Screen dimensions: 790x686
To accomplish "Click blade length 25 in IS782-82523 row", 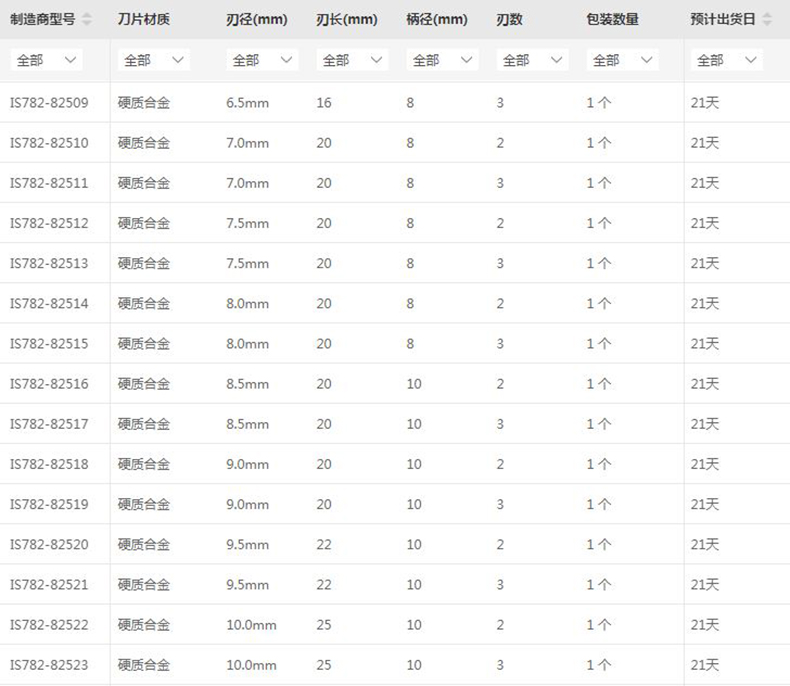I will tap(324, 665).
